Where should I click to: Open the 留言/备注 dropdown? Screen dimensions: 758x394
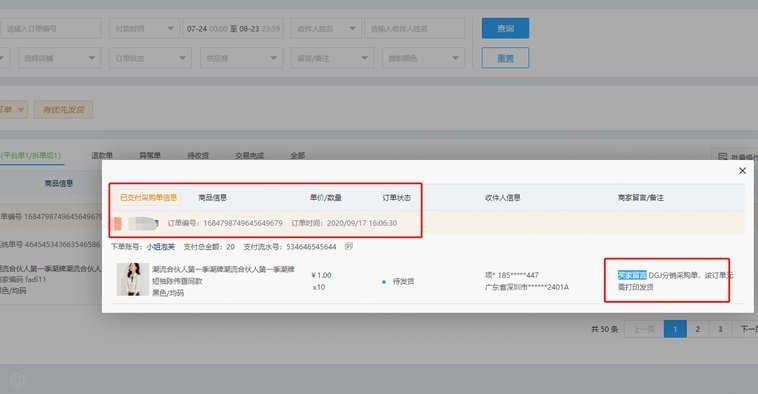point(332,58)
